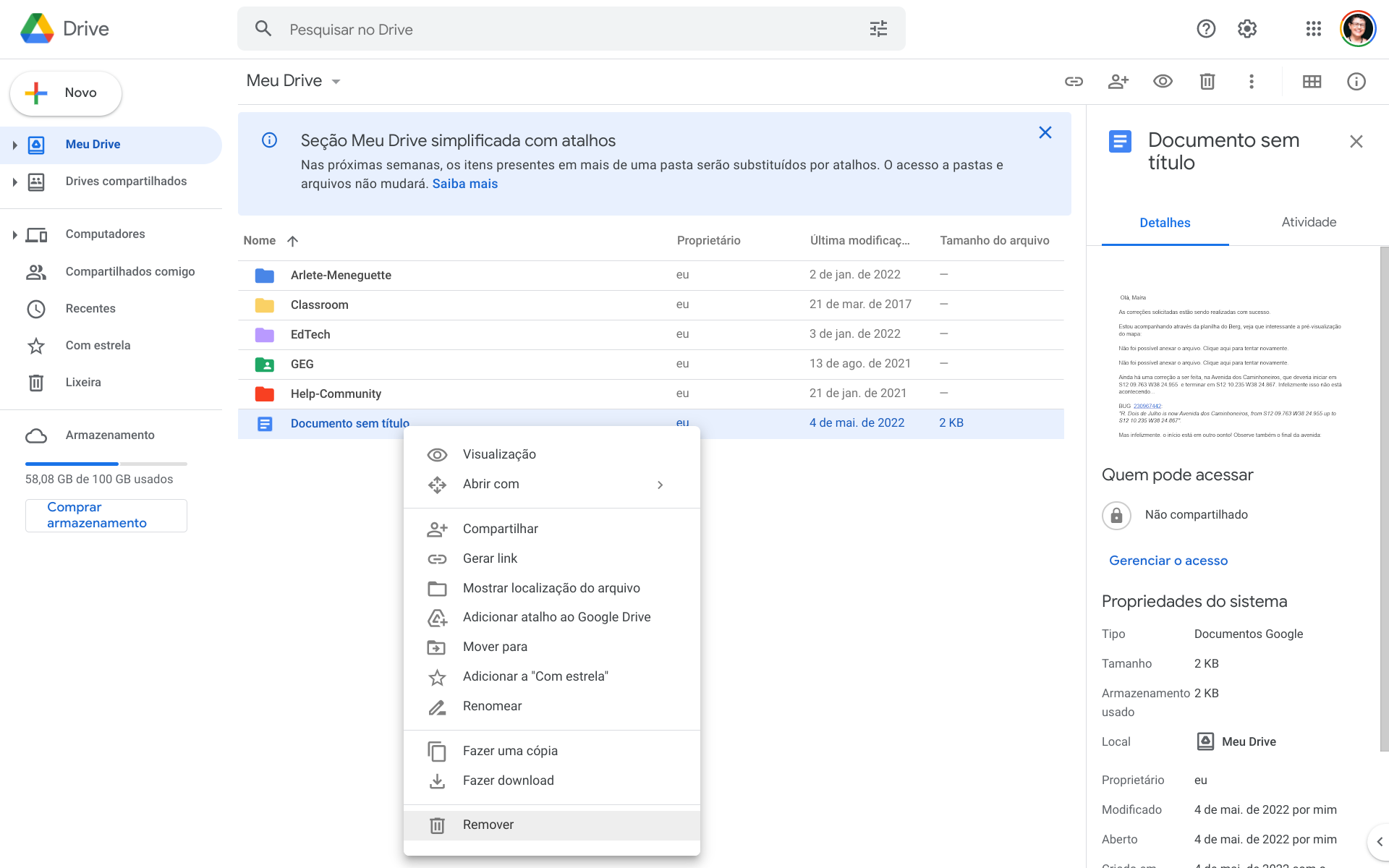
Task: Choose Adicionar atalho ao Google Drive
Action: (552, 617)
